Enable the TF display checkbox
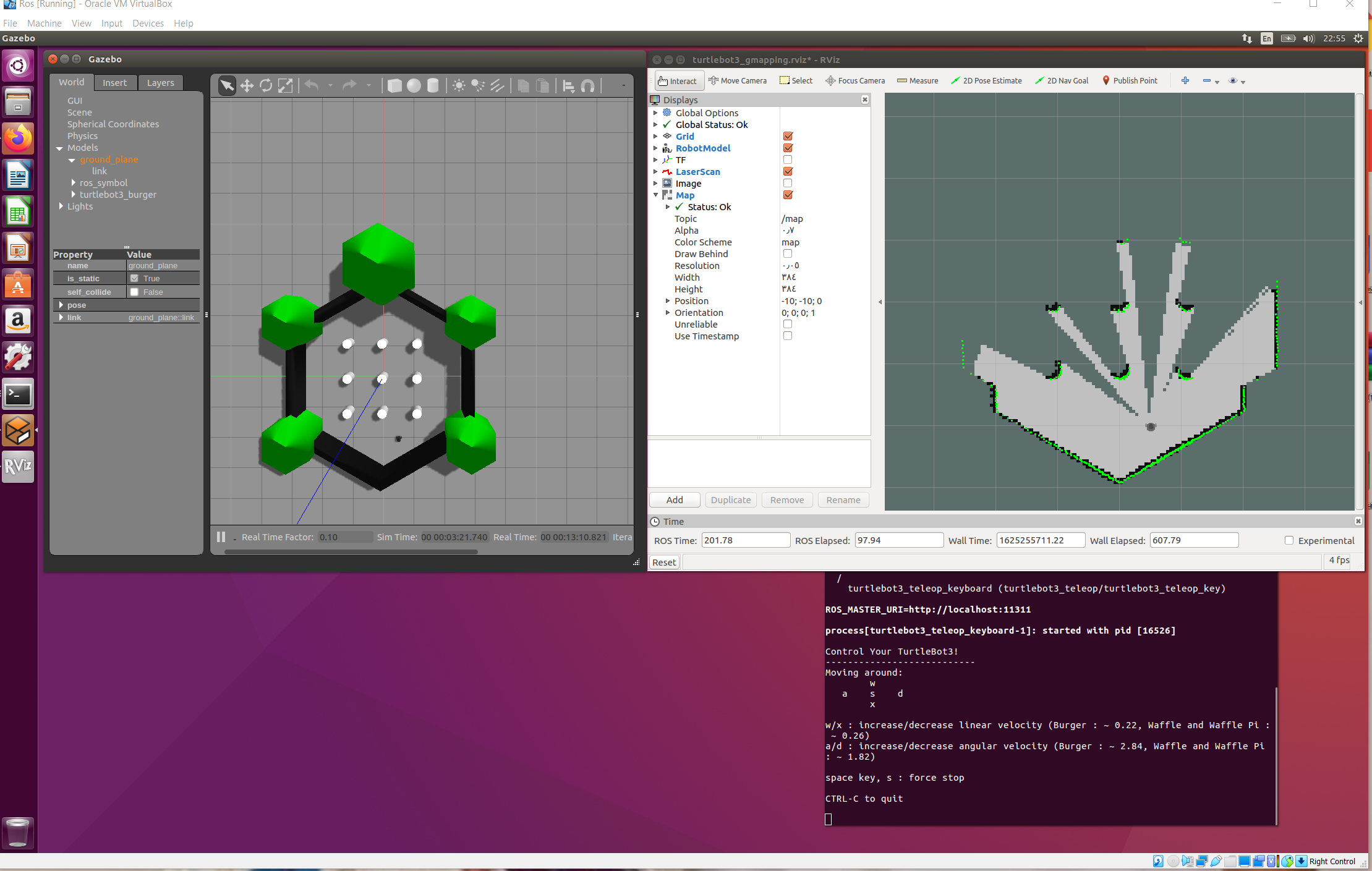This screenshot has height=871, width=1372. 788,159
